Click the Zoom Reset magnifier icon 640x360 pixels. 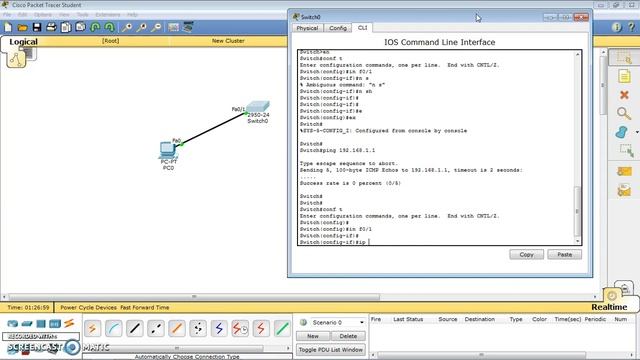point(142,27)
